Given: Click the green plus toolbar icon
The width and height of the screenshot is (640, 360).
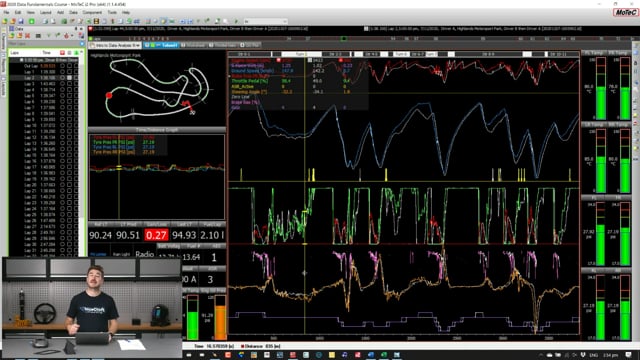Looking at the screenshot, I should point(31,21).
